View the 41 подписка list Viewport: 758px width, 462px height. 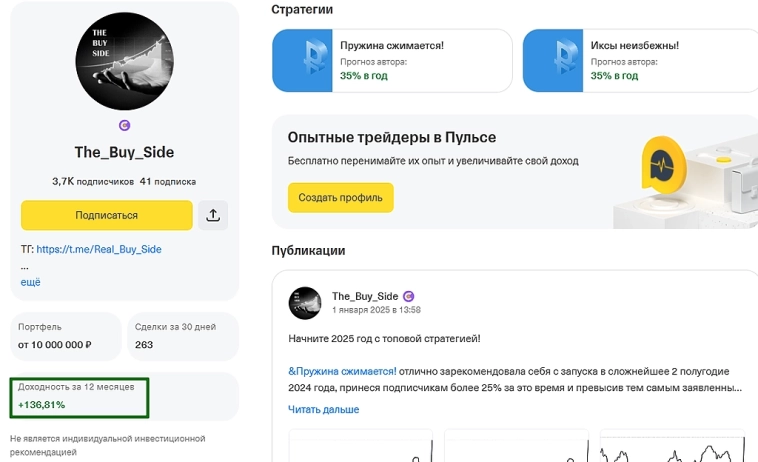[168, 182]
